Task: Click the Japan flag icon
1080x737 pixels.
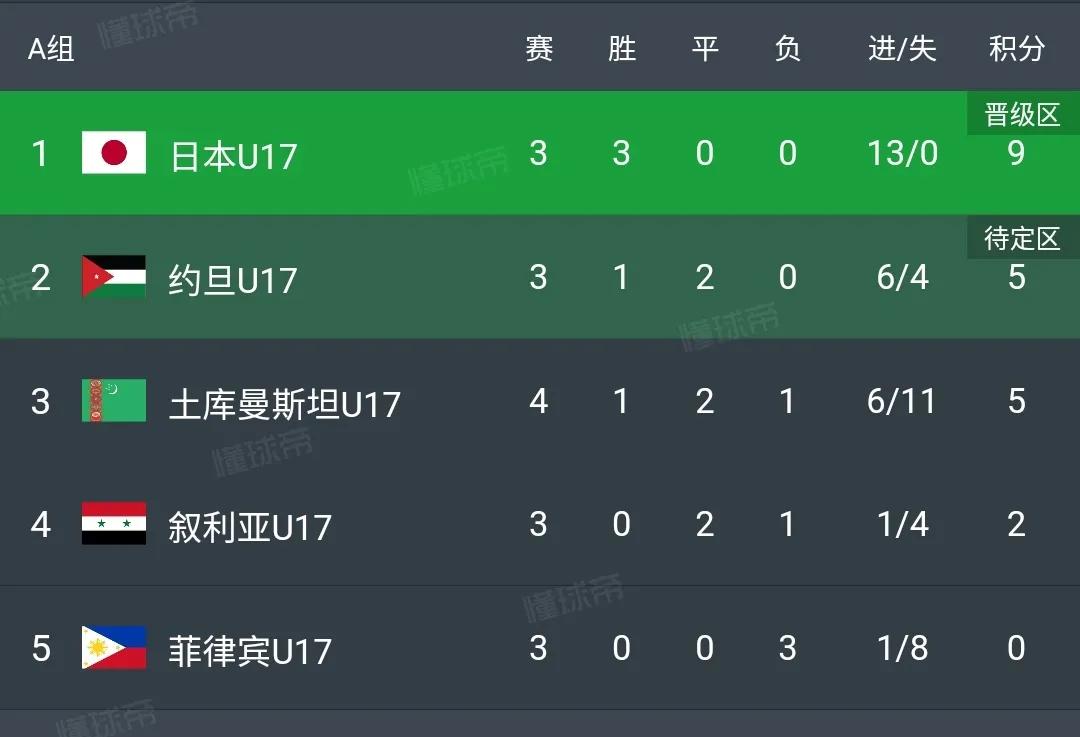Action: pyautogui.click(x=113, y=154)
